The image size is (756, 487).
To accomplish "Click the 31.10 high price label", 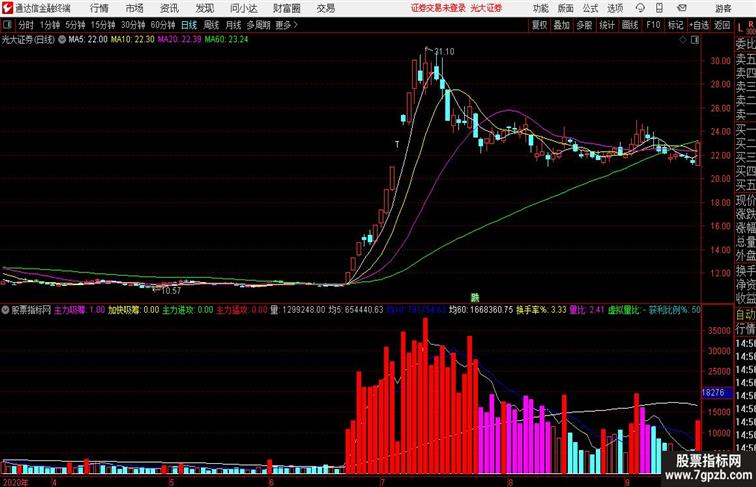I will 444,52.
